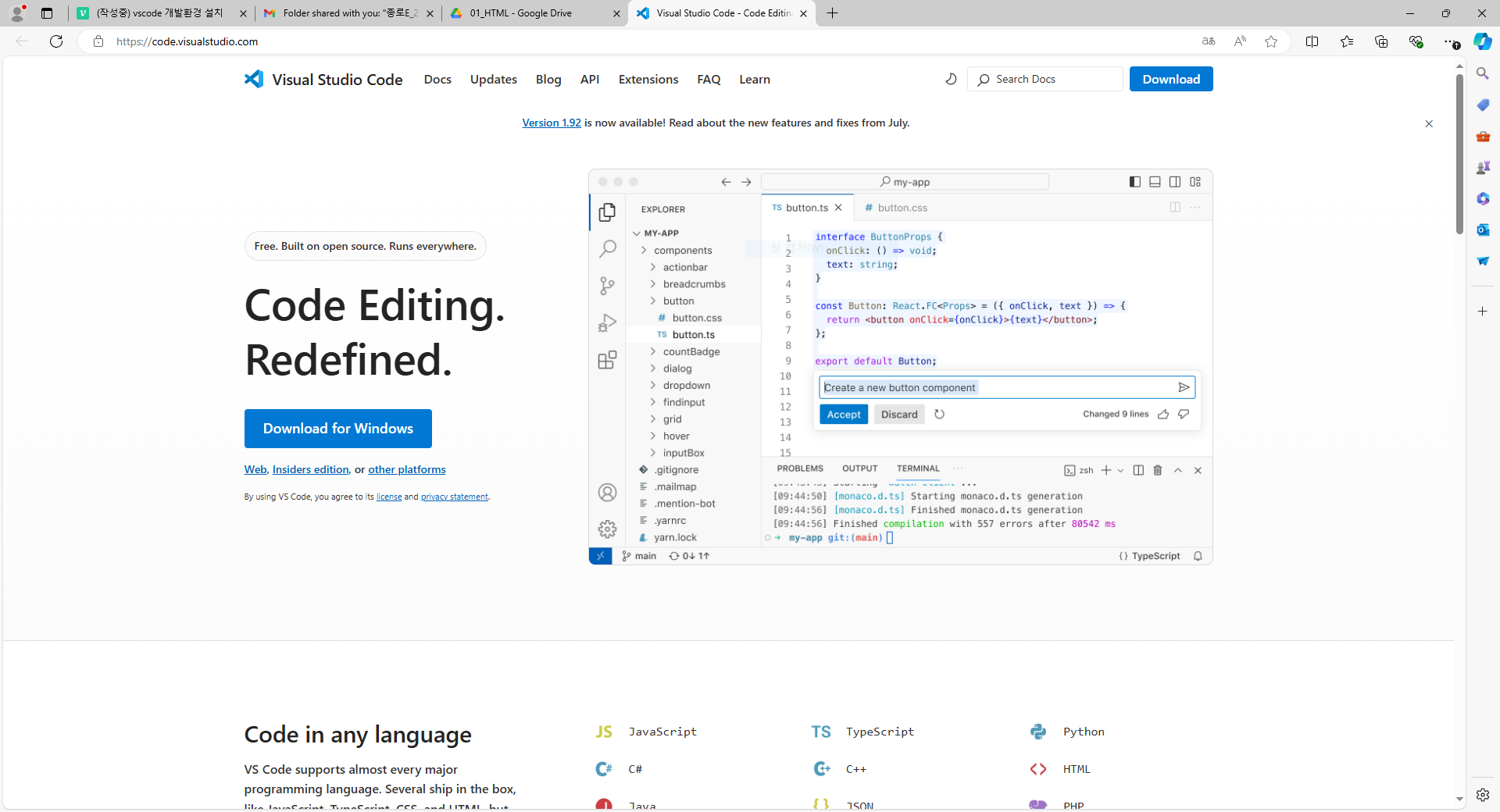Open the API navigation link

point(590,79)
